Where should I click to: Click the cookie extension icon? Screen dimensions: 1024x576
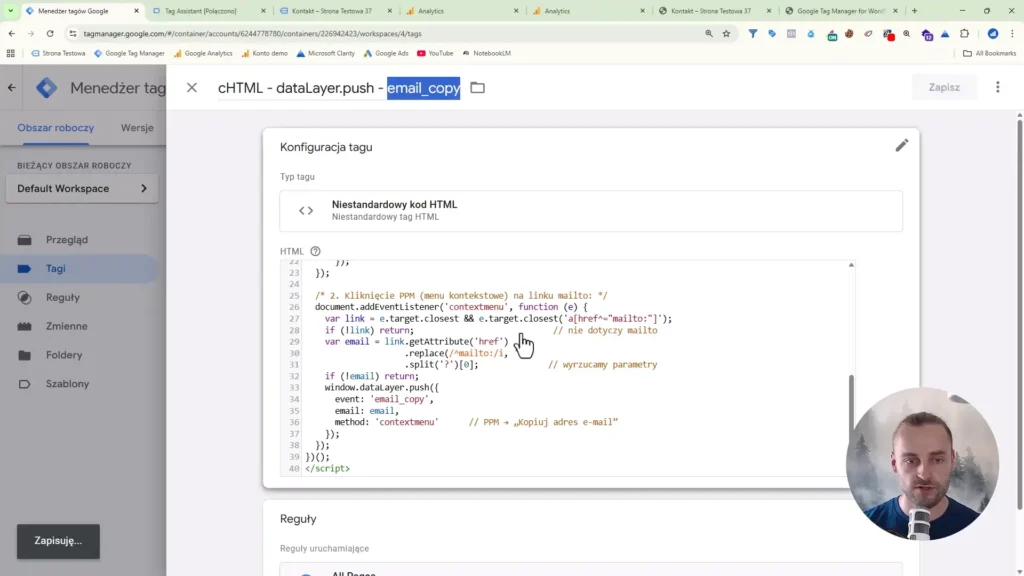[849, 33]
